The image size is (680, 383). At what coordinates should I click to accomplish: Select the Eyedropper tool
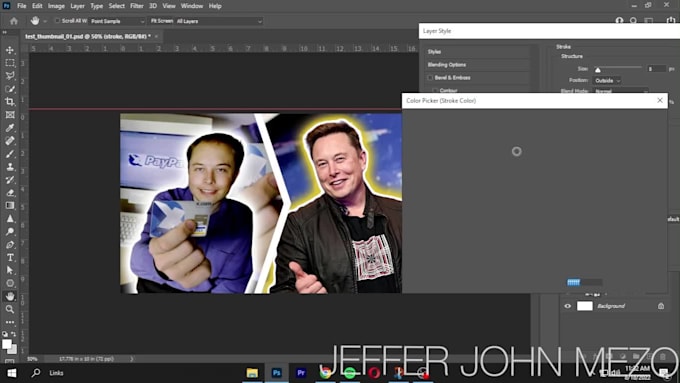coord(10,128)
